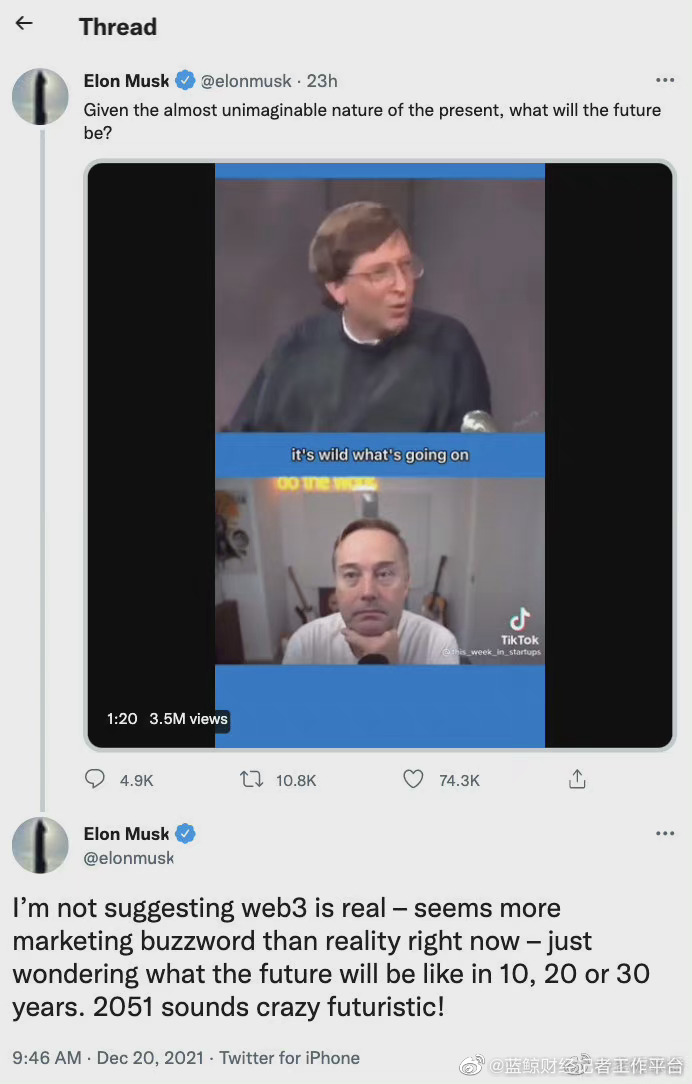The height and width of the screenshot is (1084, 692).
Task: Click the 1:20 video duration badge
Action: pyautogui.click(x=122, y=719)
